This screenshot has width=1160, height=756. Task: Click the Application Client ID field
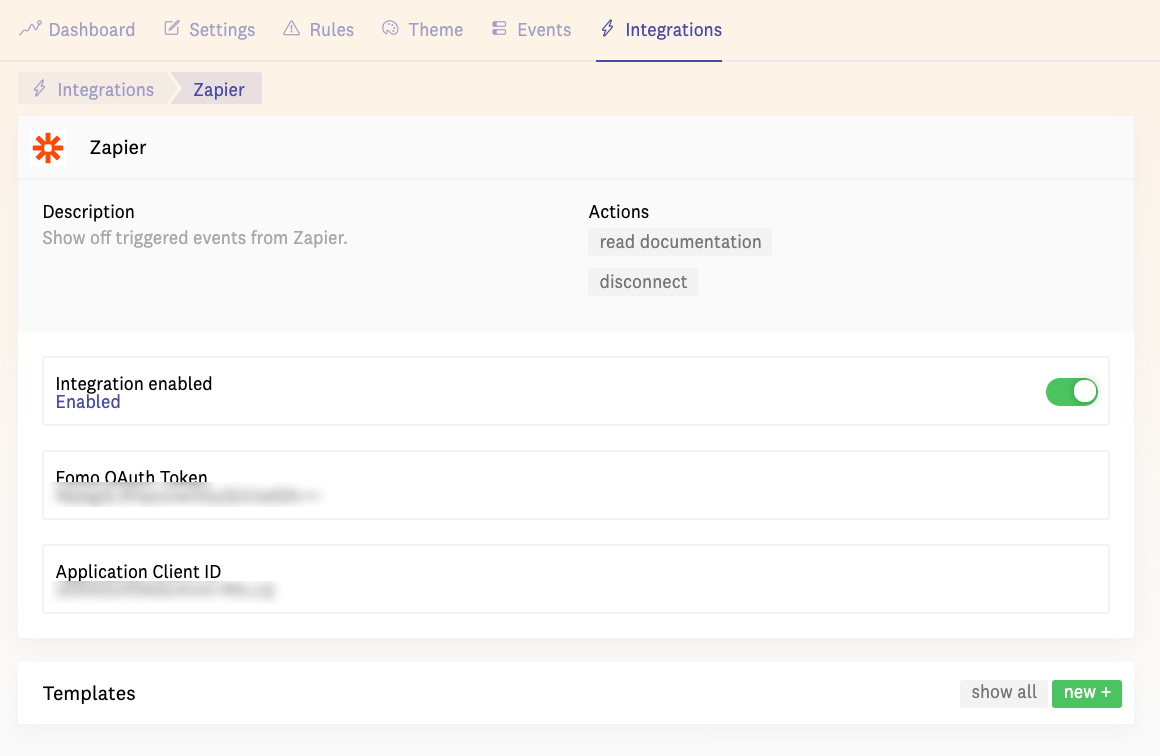click(x=576, y=579)
